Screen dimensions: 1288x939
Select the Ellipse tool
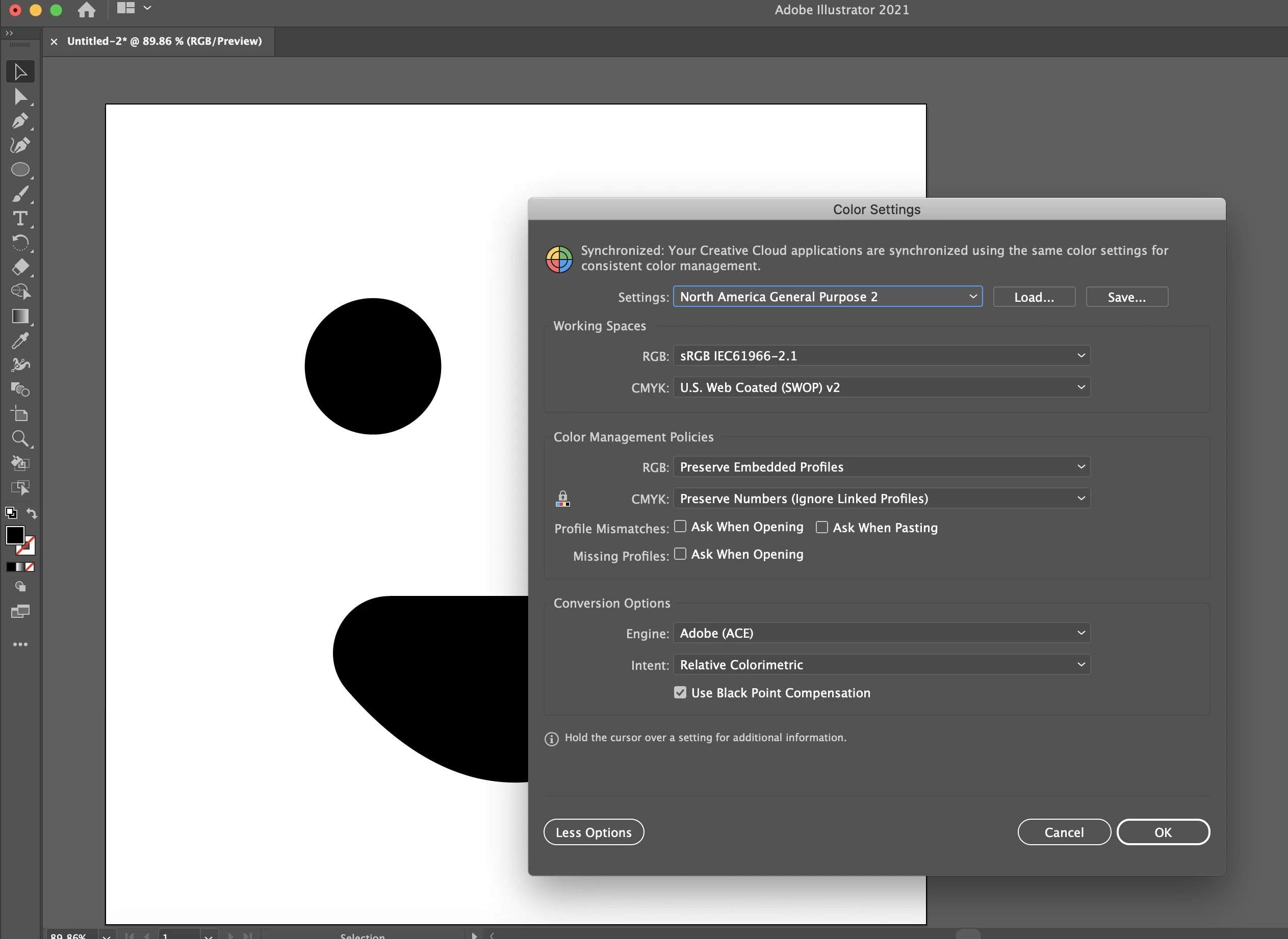coord(20,169)
